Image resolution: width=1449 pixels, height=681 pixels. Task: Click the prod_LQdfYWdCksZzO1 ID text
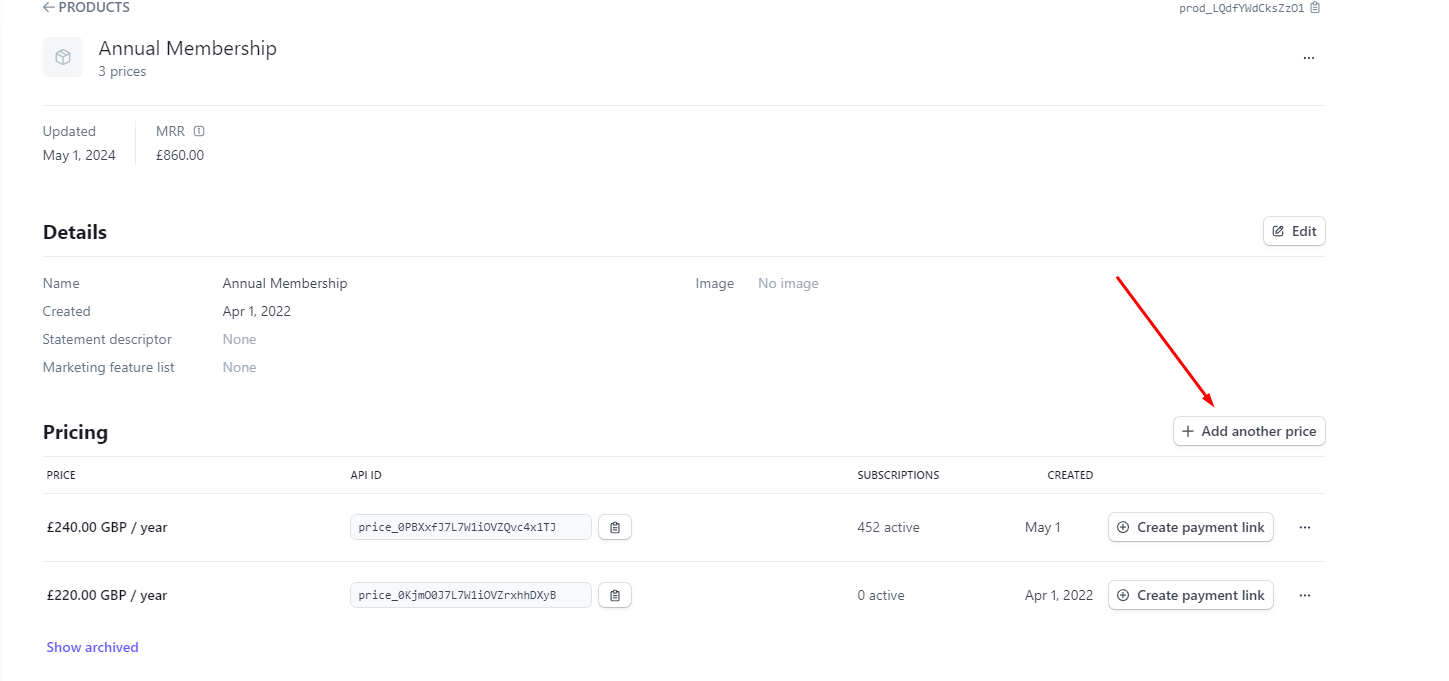point(1241,8)
